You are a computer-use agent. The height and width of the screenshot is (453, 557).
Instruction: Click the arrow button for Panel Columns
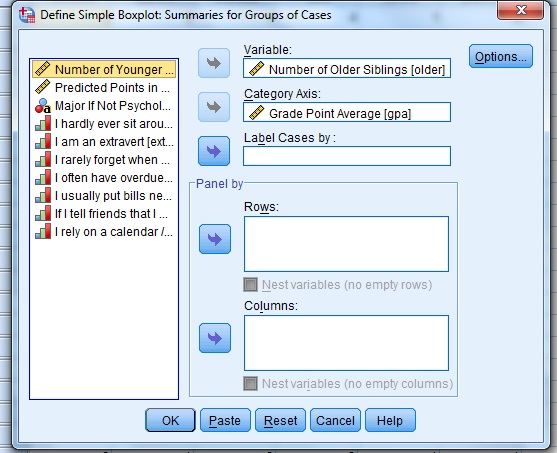[x=215, y=338]
